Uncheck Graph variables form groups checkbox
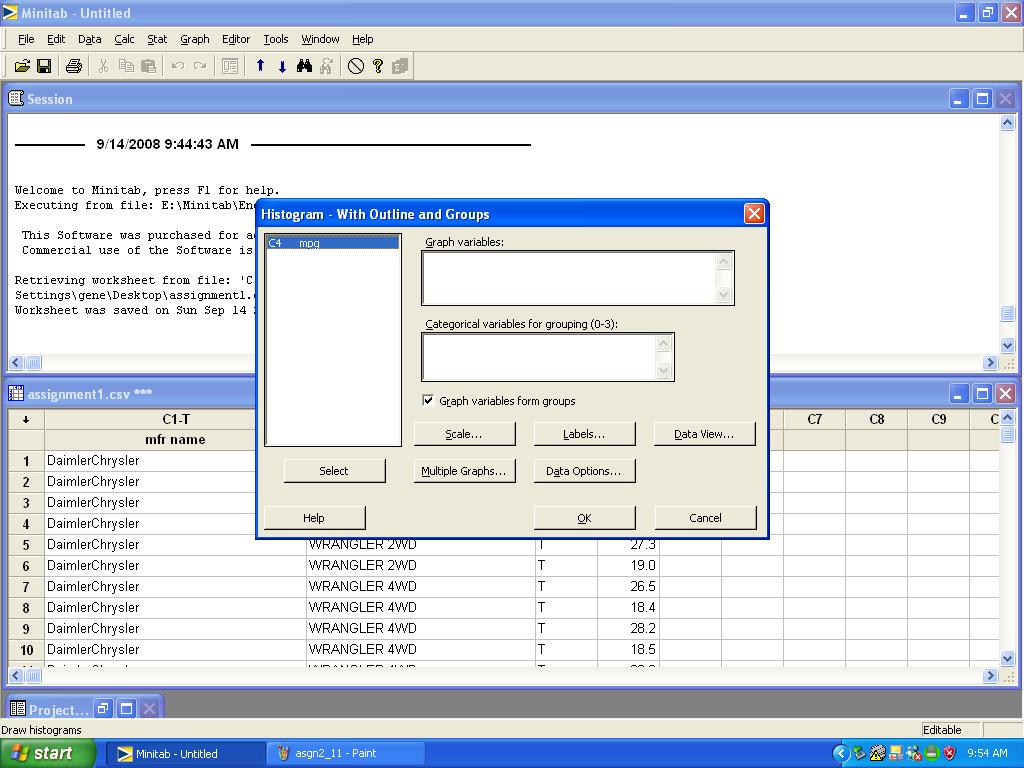1024x768 pixels. (x=428, y=401)
